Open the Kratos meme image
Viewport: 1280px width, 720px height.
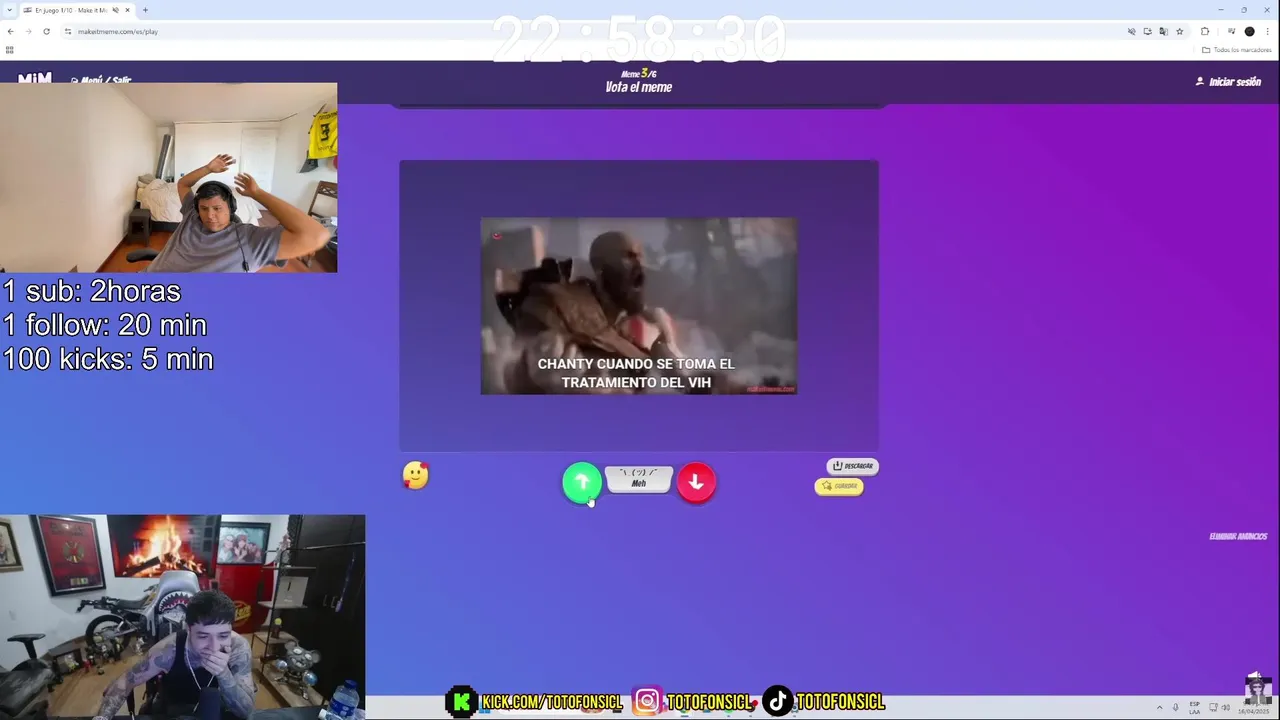click(639, 306)
